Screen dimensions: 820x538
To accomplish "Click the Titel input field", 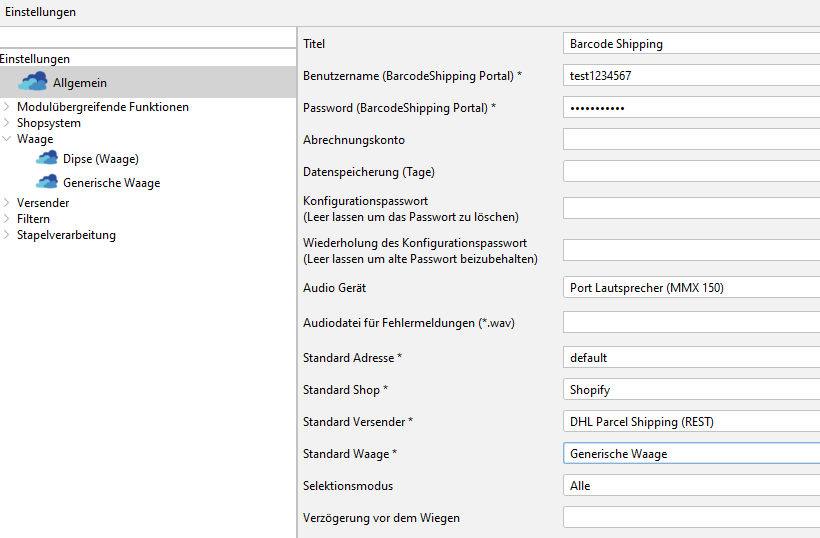I will [x=690, y=44].
